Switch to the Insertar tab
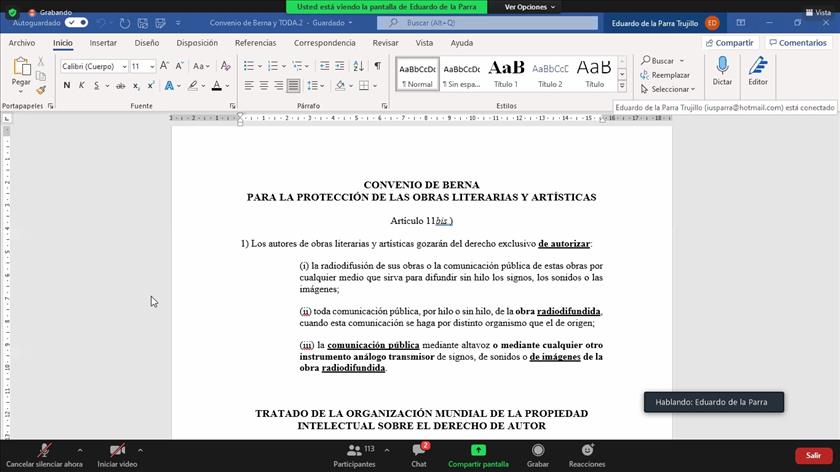 [x=103, y=43]
